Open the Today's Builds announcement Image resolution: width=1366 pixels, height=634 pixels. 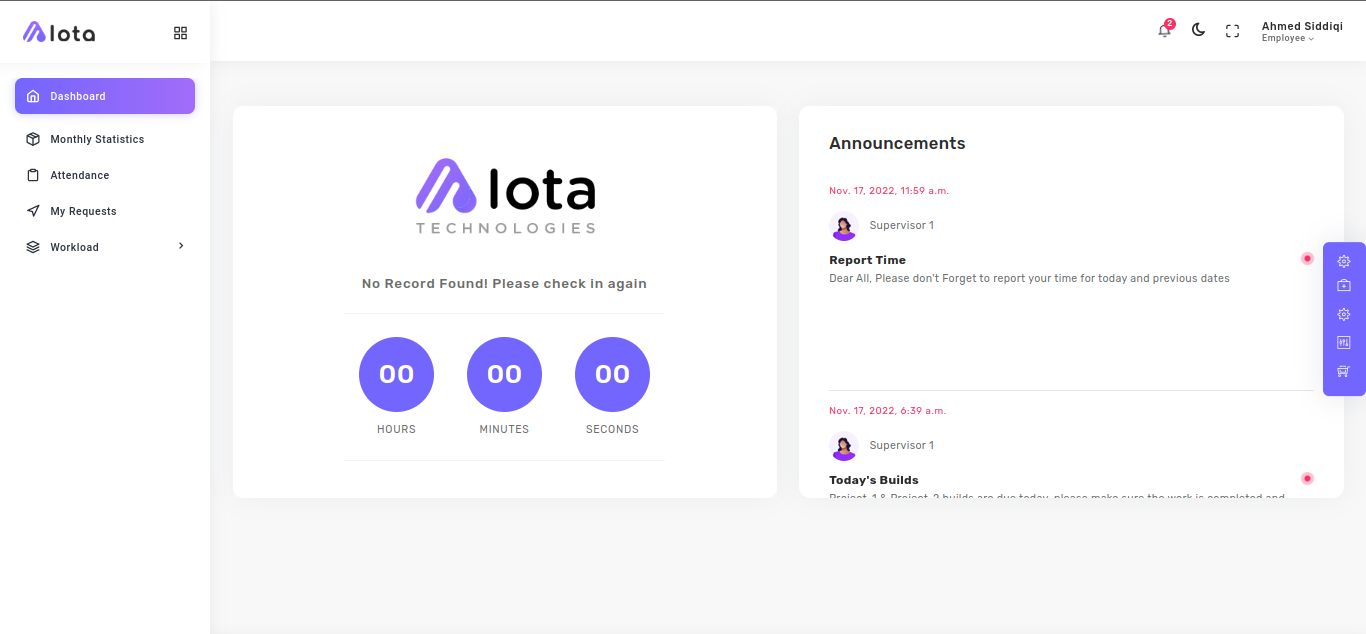coord(873,480)
